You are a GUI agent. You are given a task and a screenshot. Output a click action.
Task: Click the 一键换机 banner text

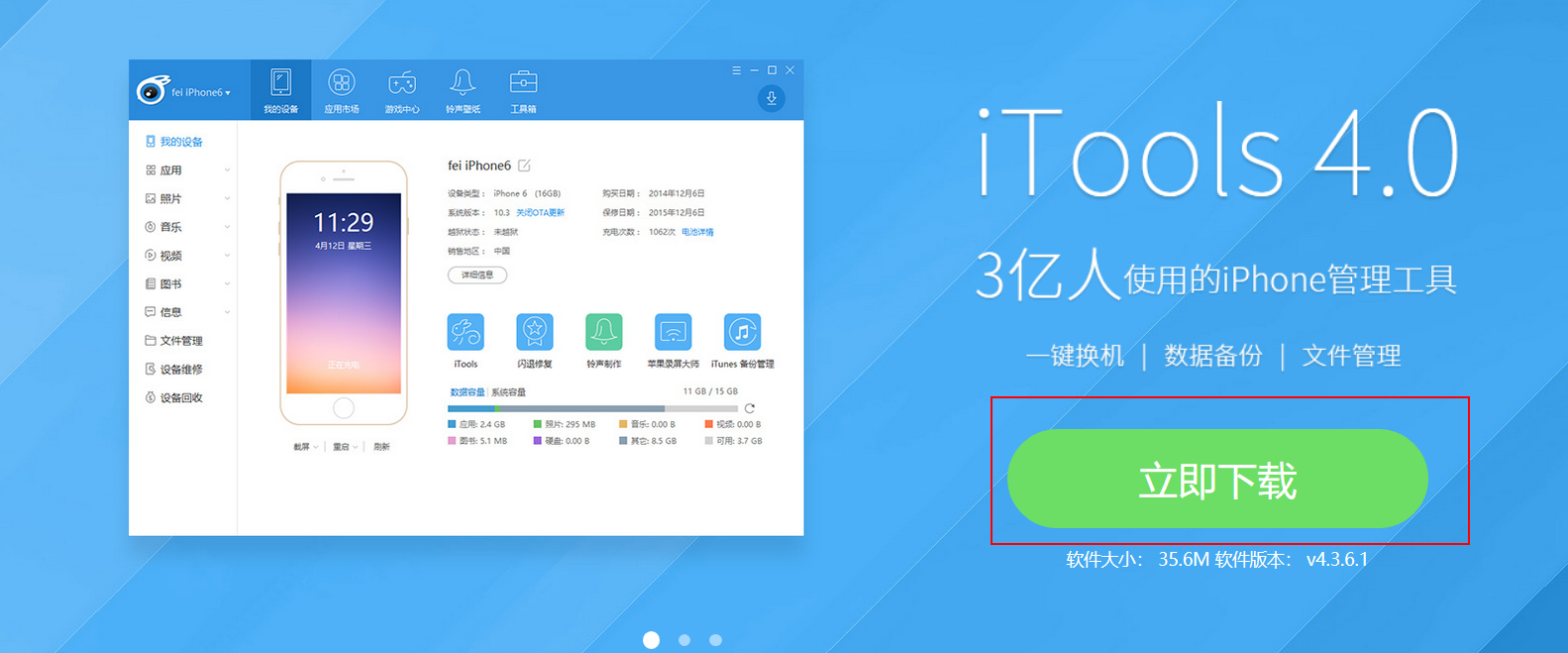click(x=1075, y=356)
